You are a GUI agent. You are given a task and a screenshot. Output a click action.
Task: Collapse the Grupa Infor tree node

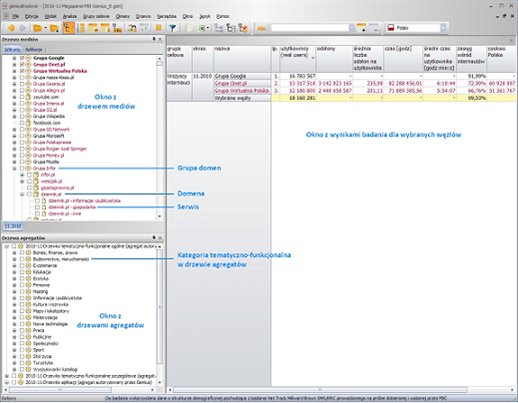(x=14, y=168)
